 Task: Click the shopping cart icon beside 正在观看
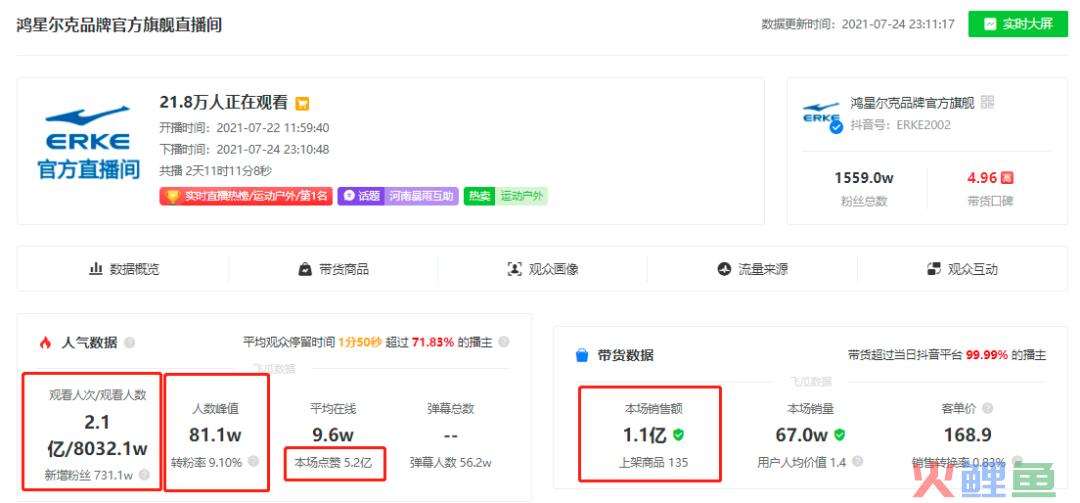click(x=302, y=104)
